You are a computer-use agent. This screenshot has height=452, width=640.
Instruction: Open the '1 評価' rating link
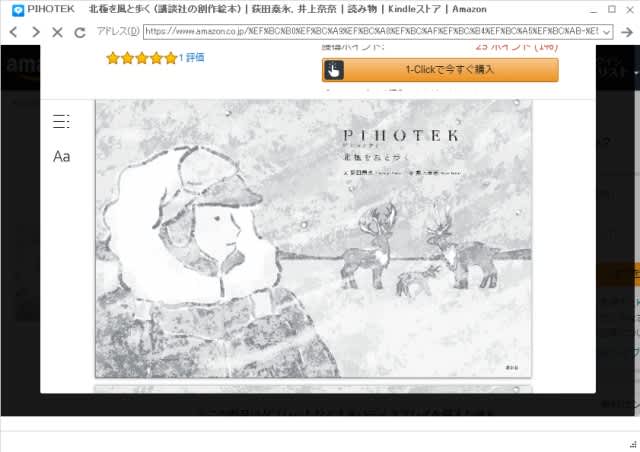tap(191, 58)
